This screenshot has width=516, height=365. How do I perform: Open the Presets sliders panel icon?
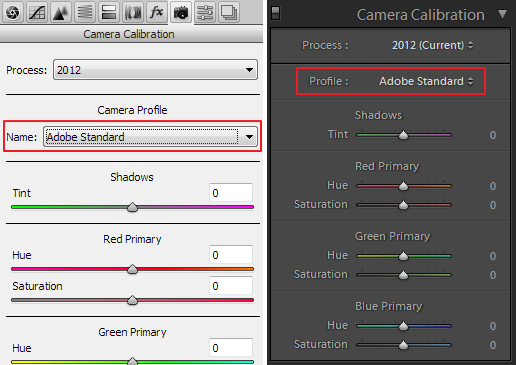tap(205, 13)
